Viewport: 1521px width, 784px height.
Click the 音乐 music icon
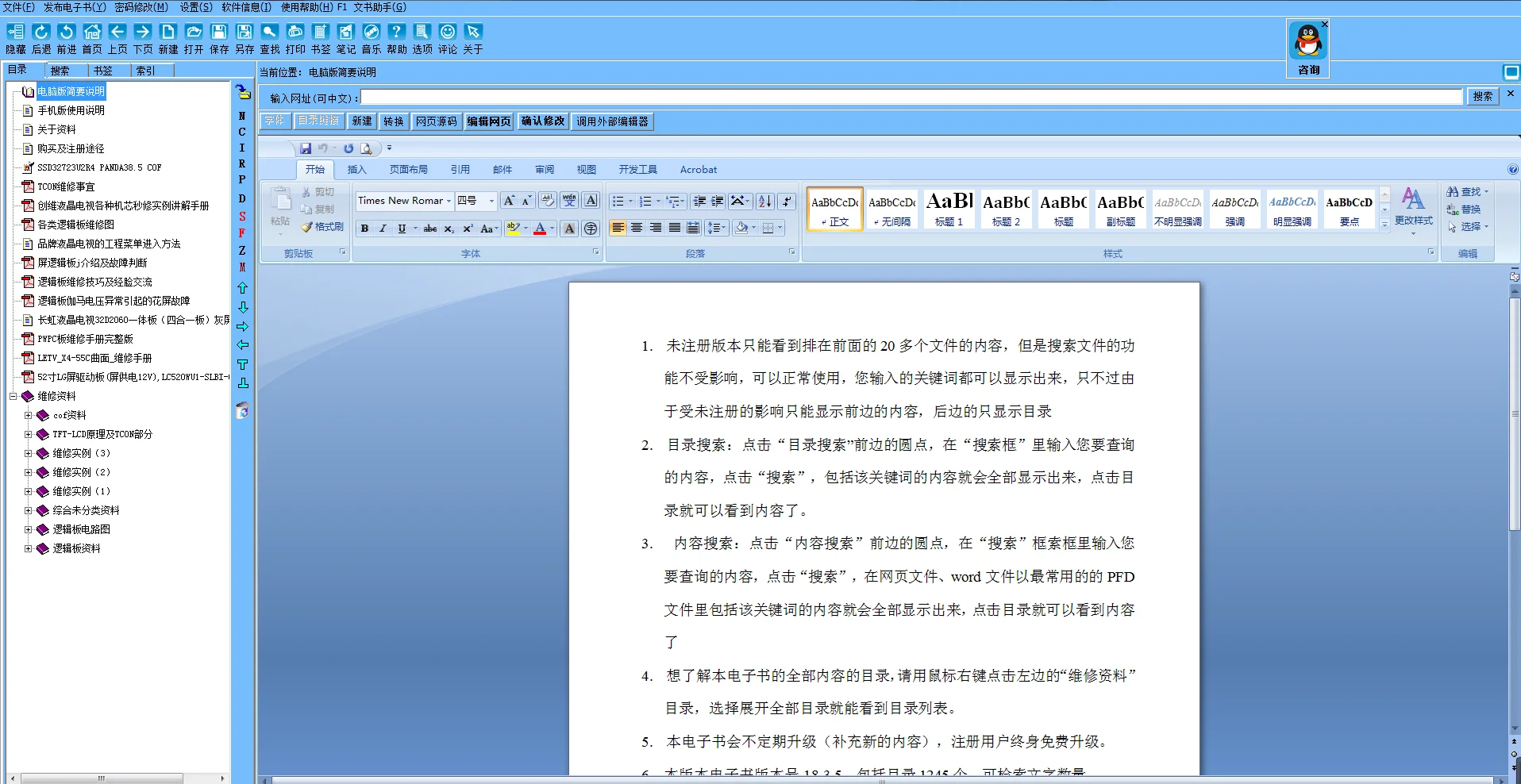click(372, 32)
